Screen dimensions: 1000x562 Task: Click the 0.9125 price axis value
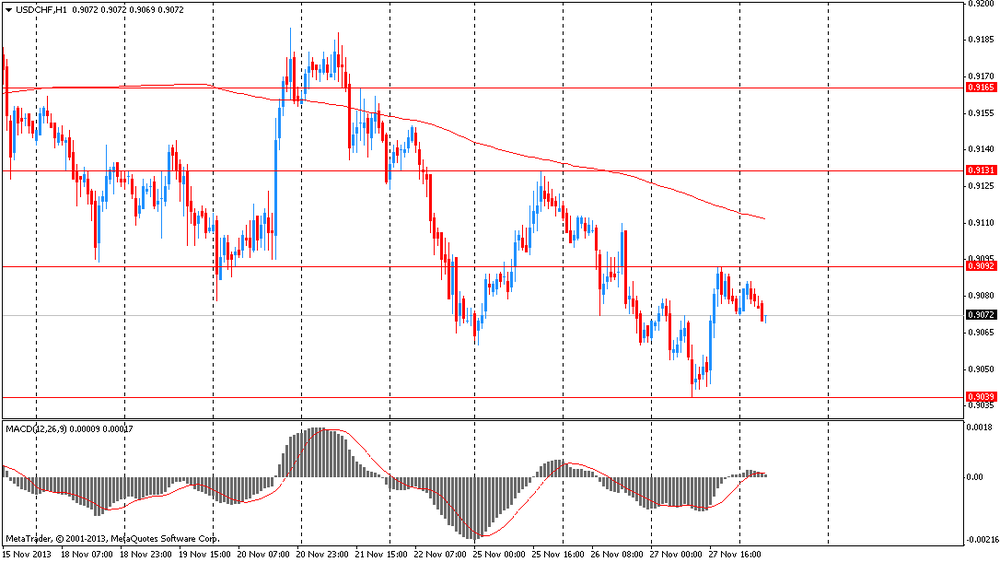[982, 186]
